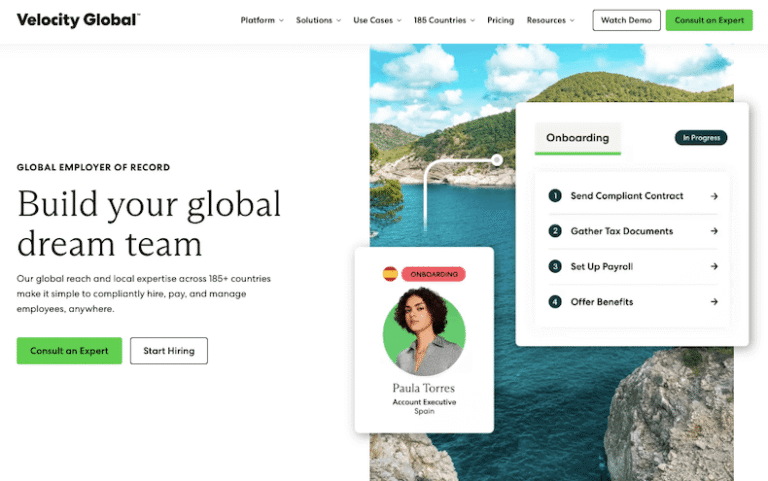Image resolution: width=768 pixels, height=481 pixels.
Task: Click the Spain label under Account Executive
Action: point(424,411)
